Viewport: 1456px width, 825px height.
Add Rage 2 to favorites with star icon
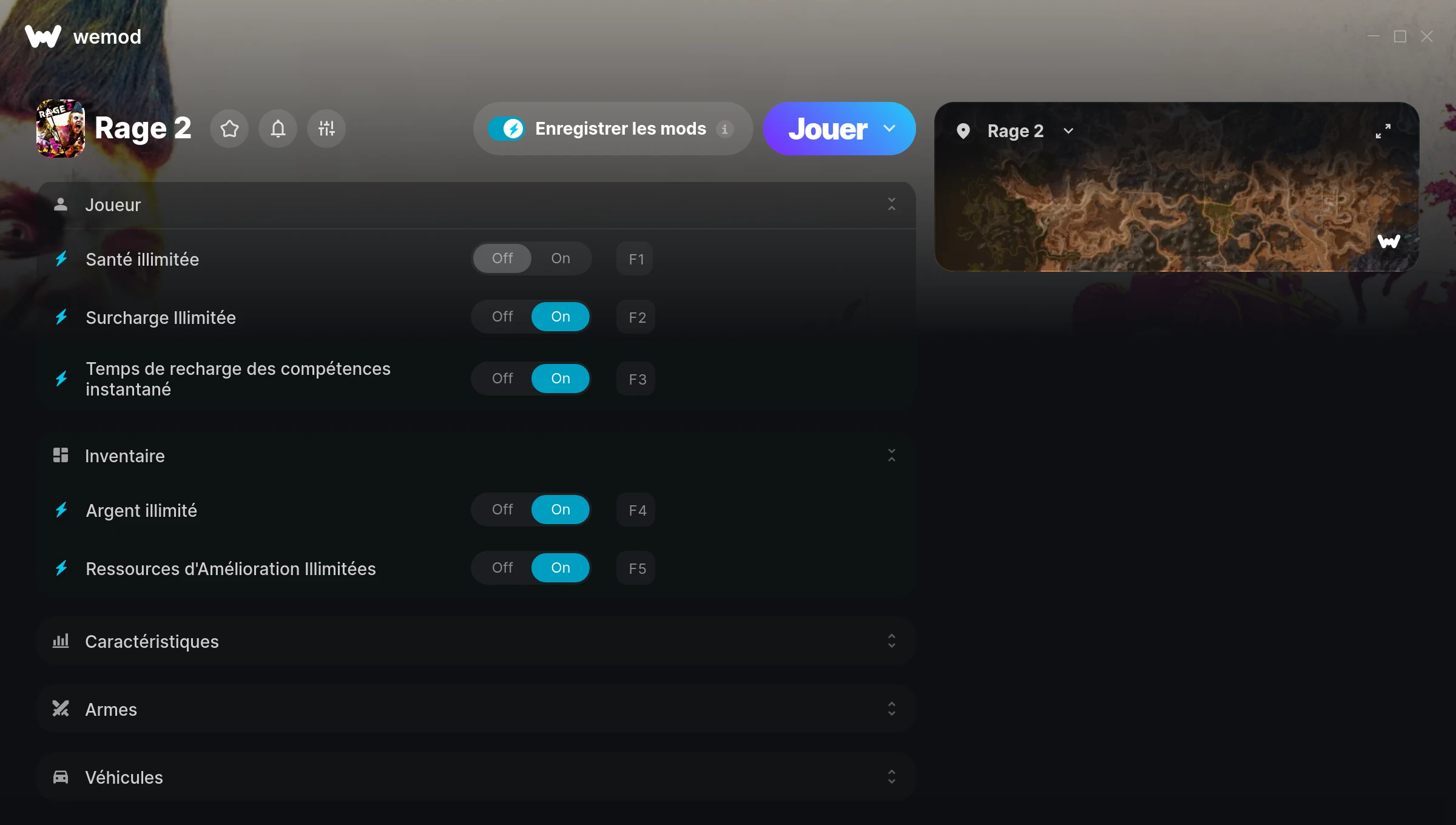coord(229,129)
